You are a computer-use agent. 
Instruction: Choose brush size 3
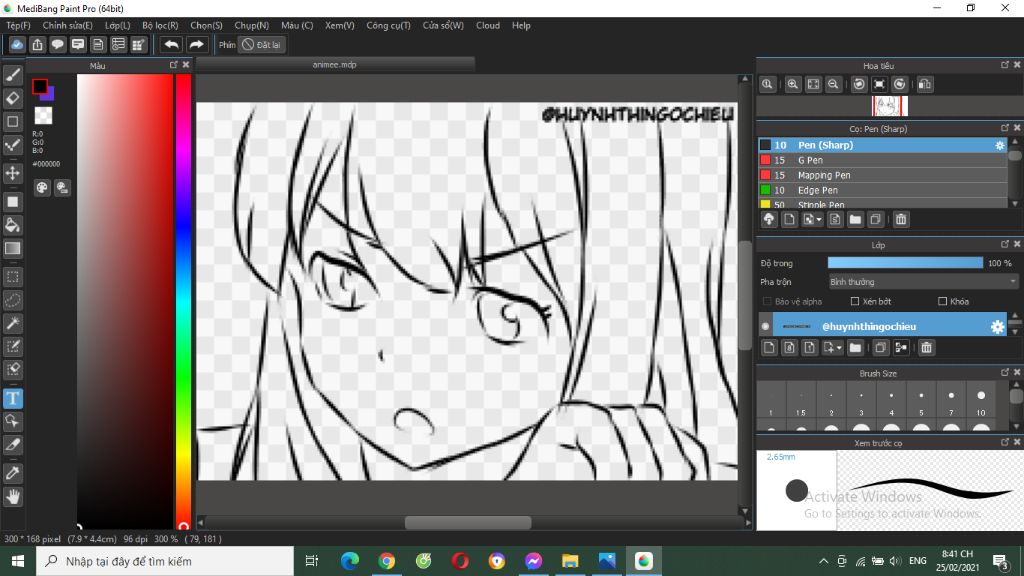861,400
